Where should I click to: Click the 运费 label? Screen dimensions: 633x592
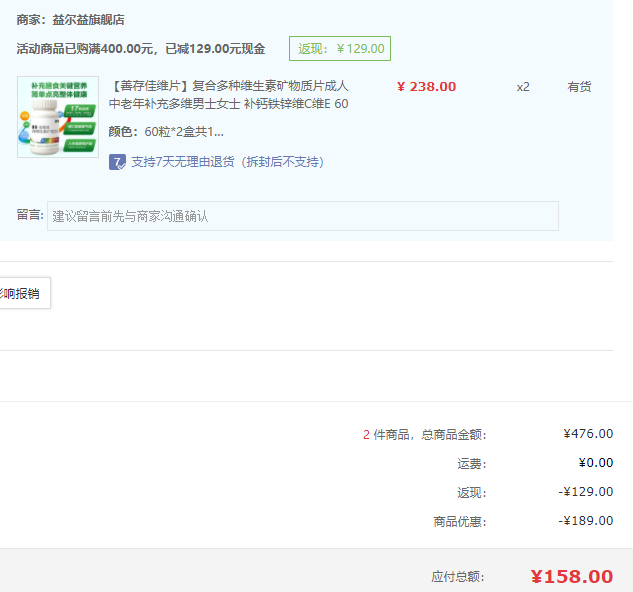(x=472, y=464)
